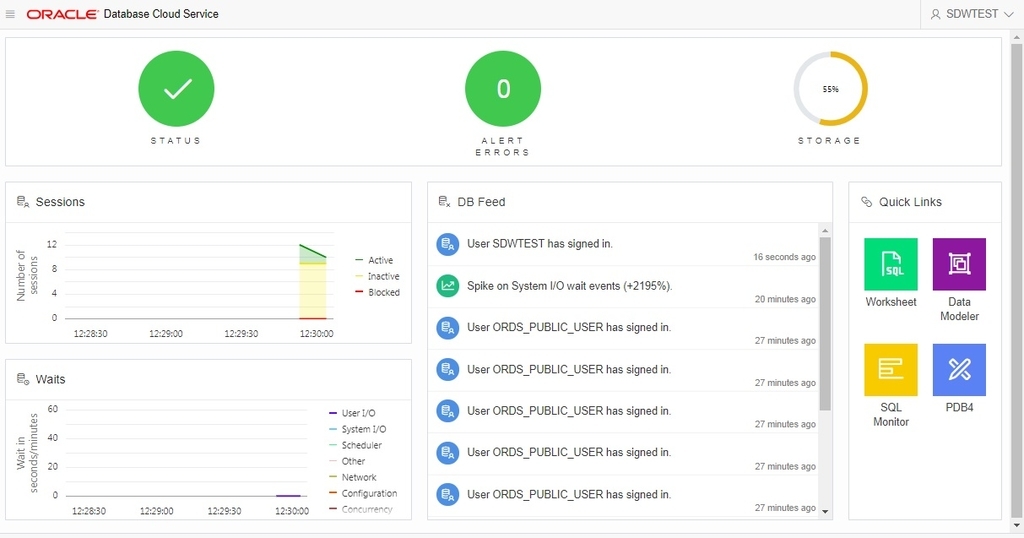This screenshot has width=1024, height=538.
Task: Click the Quick Links panel title
Action: 910,202
